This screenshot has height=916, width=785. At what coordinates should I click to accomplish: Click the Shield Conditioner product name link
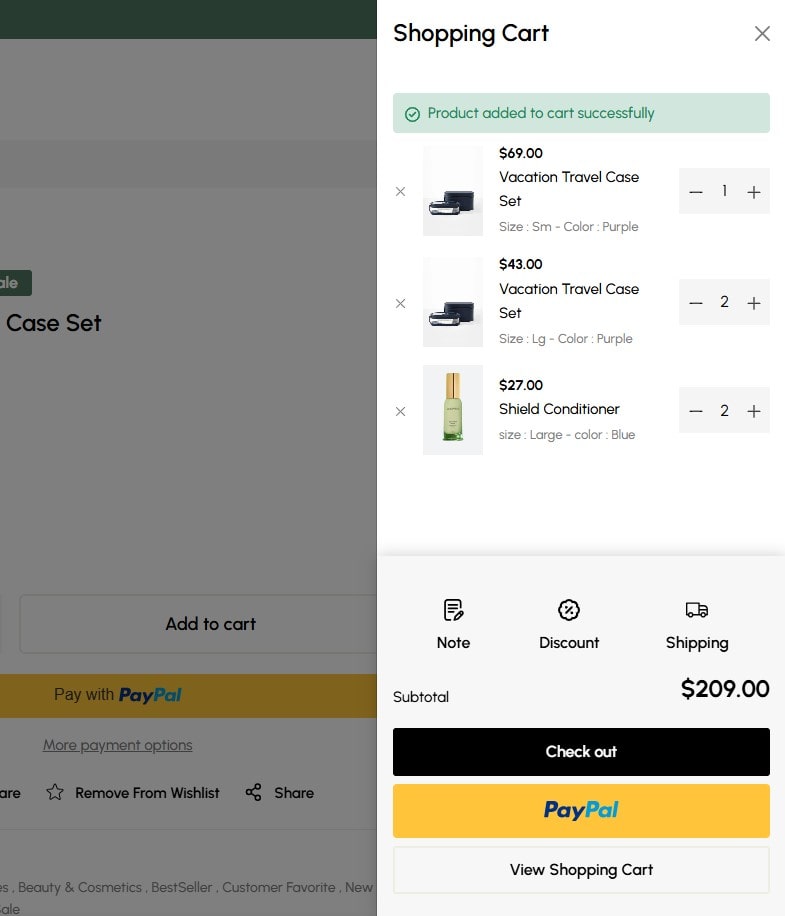click(559, 409)
